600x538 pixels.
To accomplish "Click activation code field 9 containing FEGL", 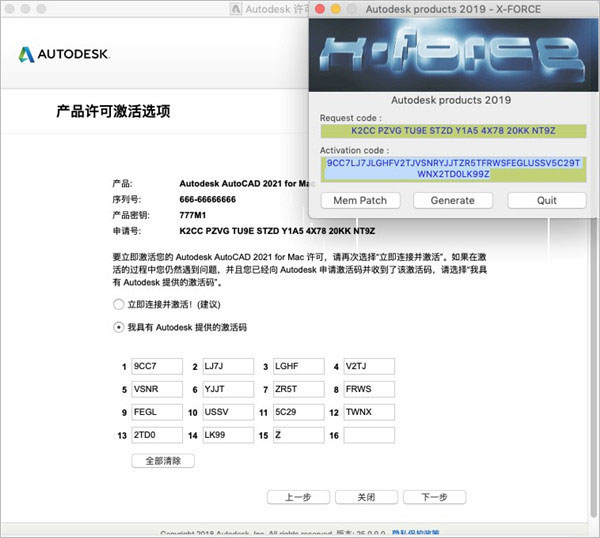I will pyautogui.click(x=157, y=412).
